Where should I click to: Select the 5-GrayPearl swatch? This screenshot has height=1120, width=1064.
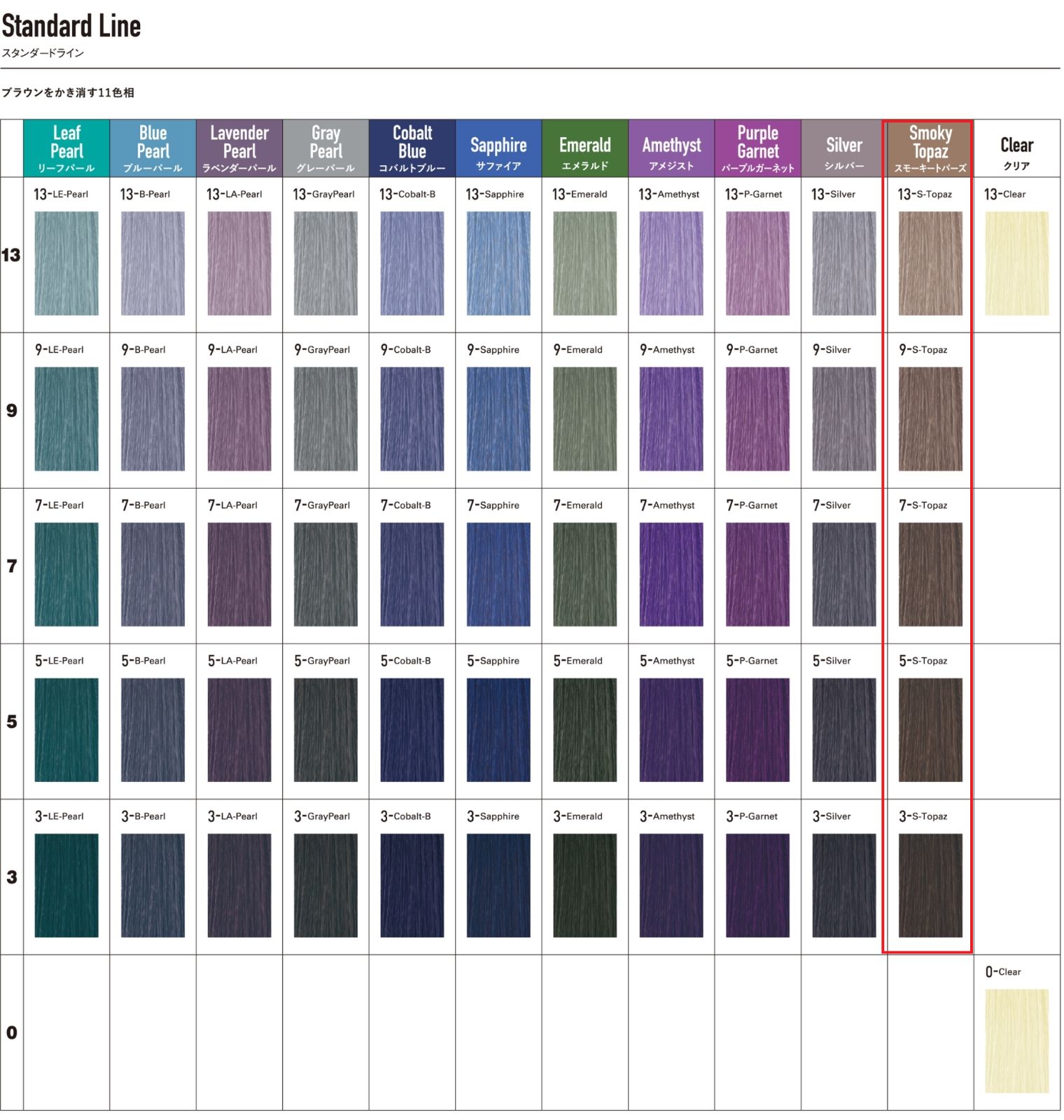coord(325,729)
